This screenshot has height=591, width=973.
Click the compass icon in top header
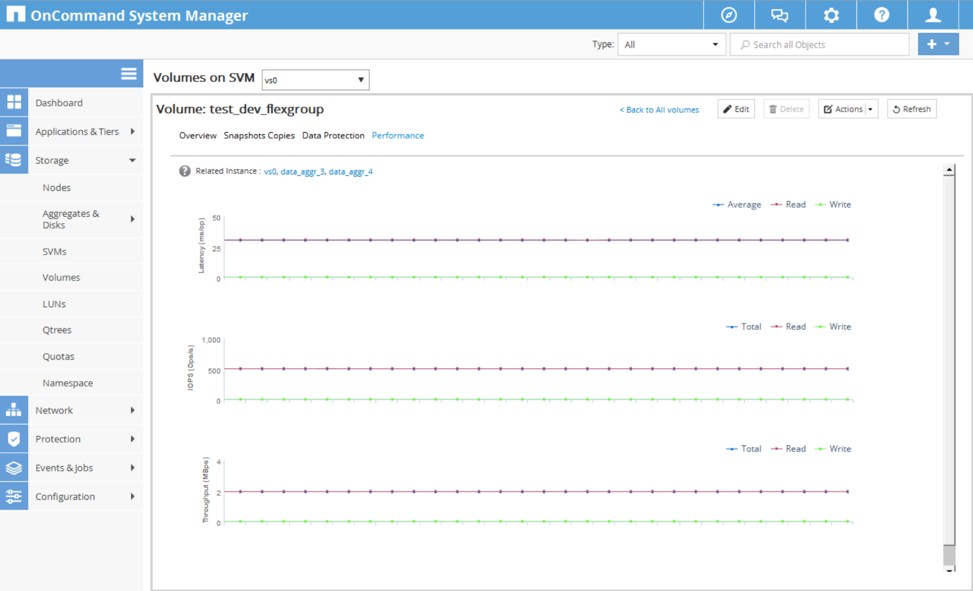tap(729, 15)
